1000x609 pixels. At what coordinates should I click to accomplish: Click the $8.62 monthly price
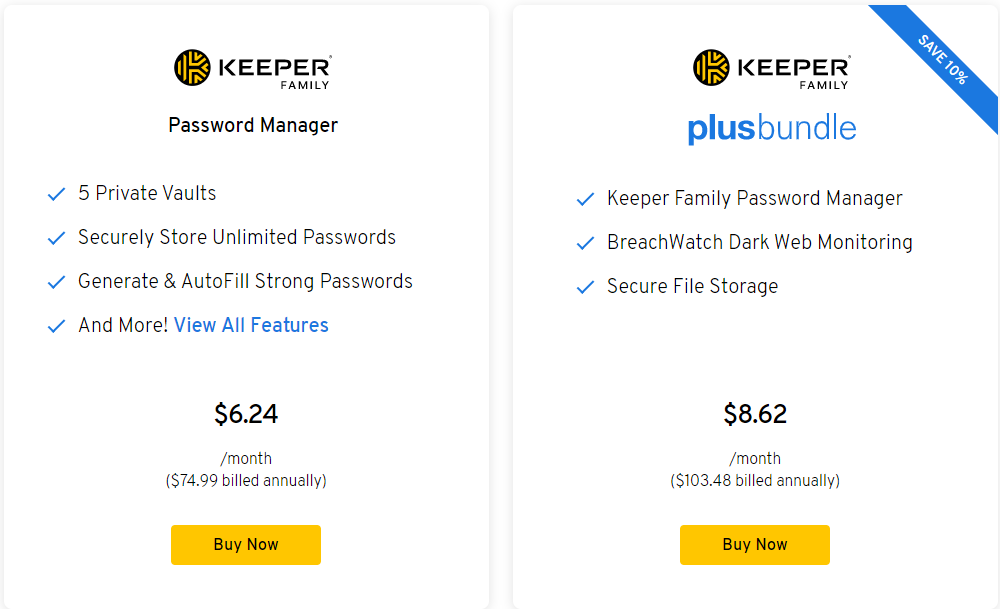[755, 413]
